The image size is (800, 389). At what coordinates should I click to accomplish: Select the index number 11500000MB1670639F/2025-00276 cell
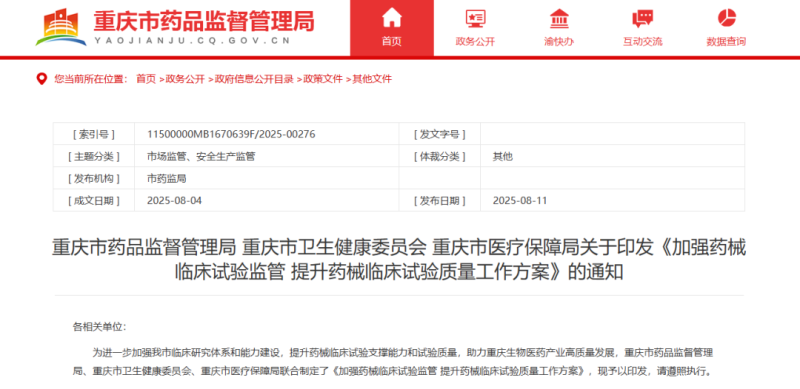266,134
